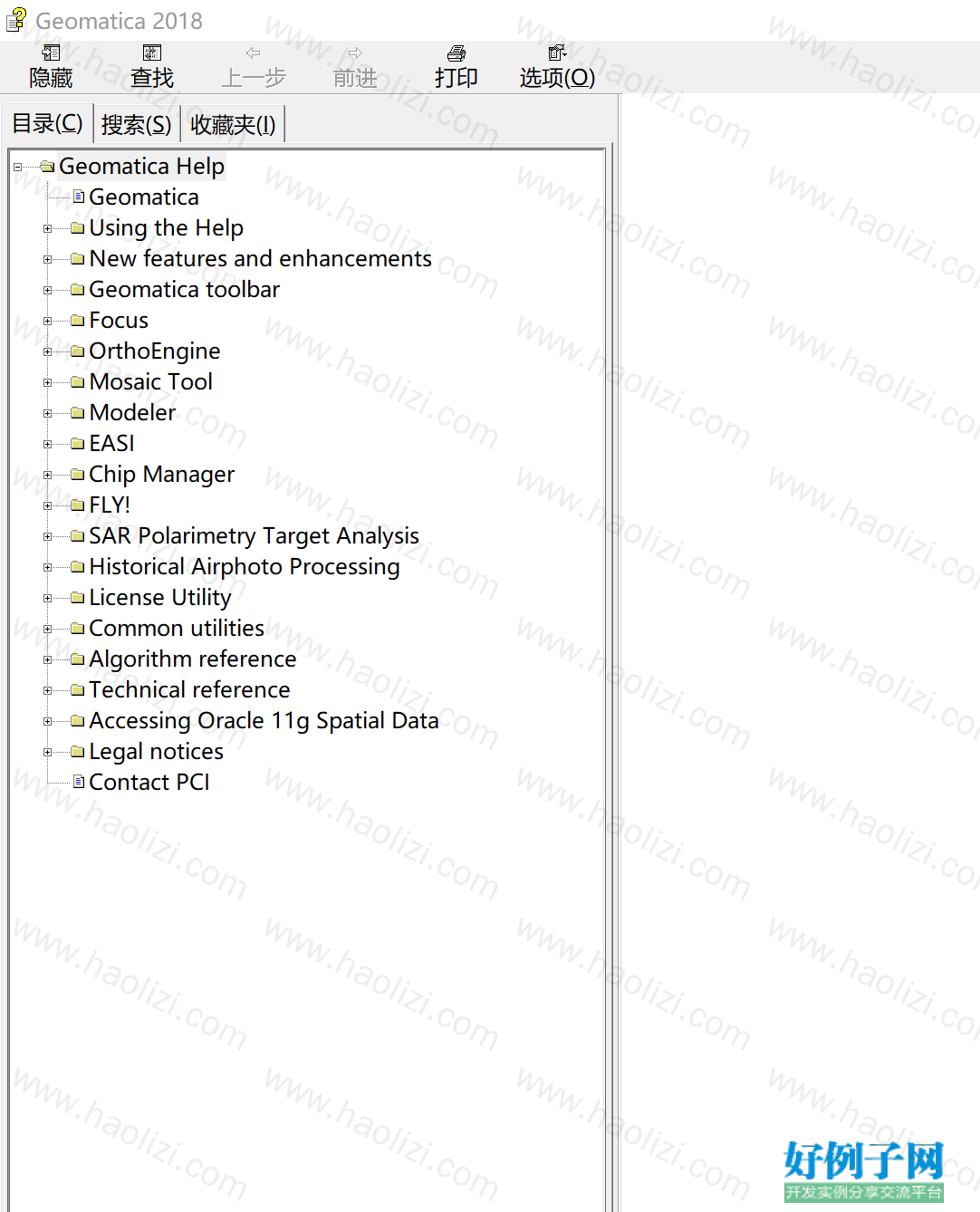Expand the Legal notices node

(47, 752)
